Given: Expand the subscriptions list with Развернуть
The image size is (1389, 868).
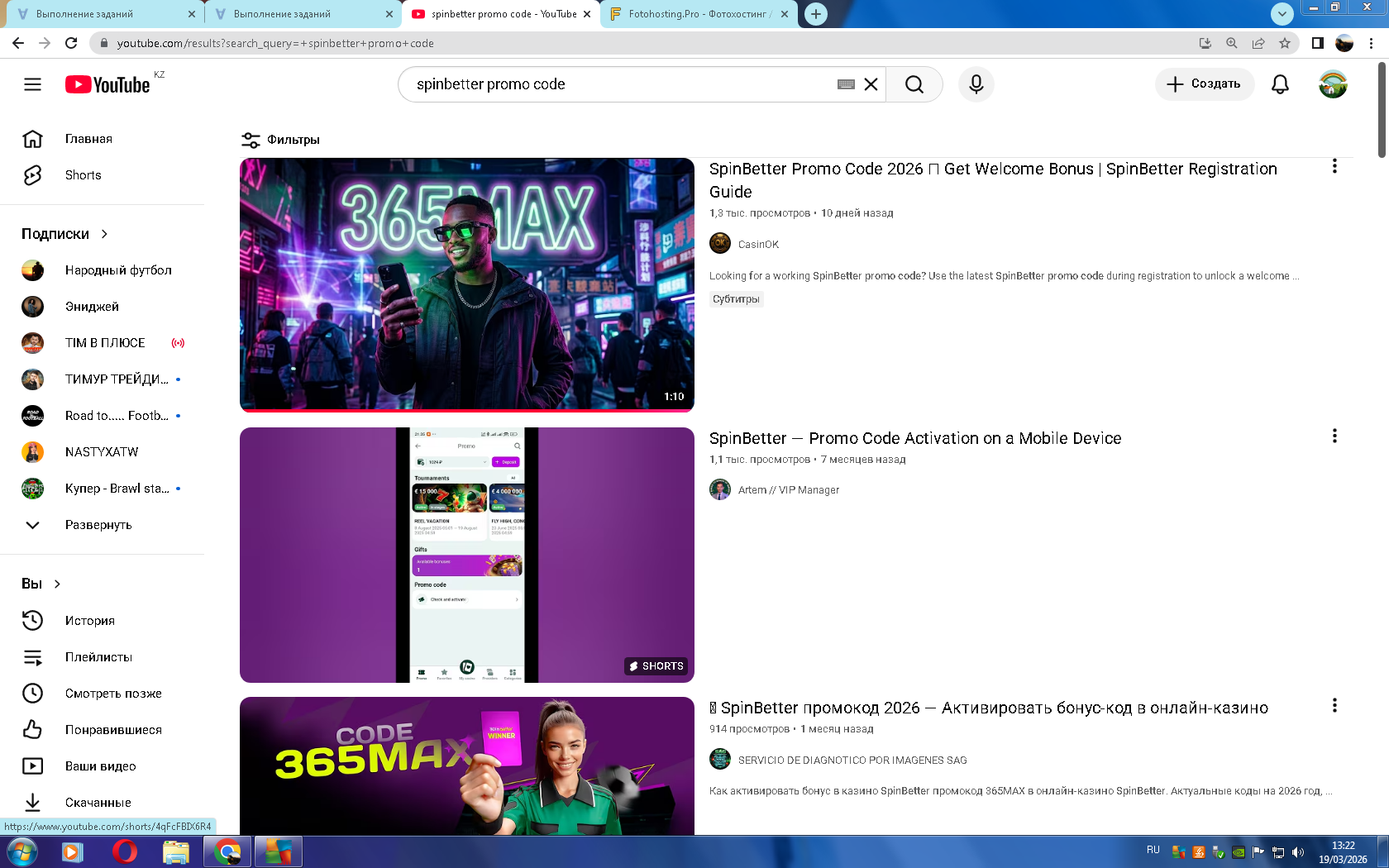Looking at the screenshot, I should [x=98, y=525].
